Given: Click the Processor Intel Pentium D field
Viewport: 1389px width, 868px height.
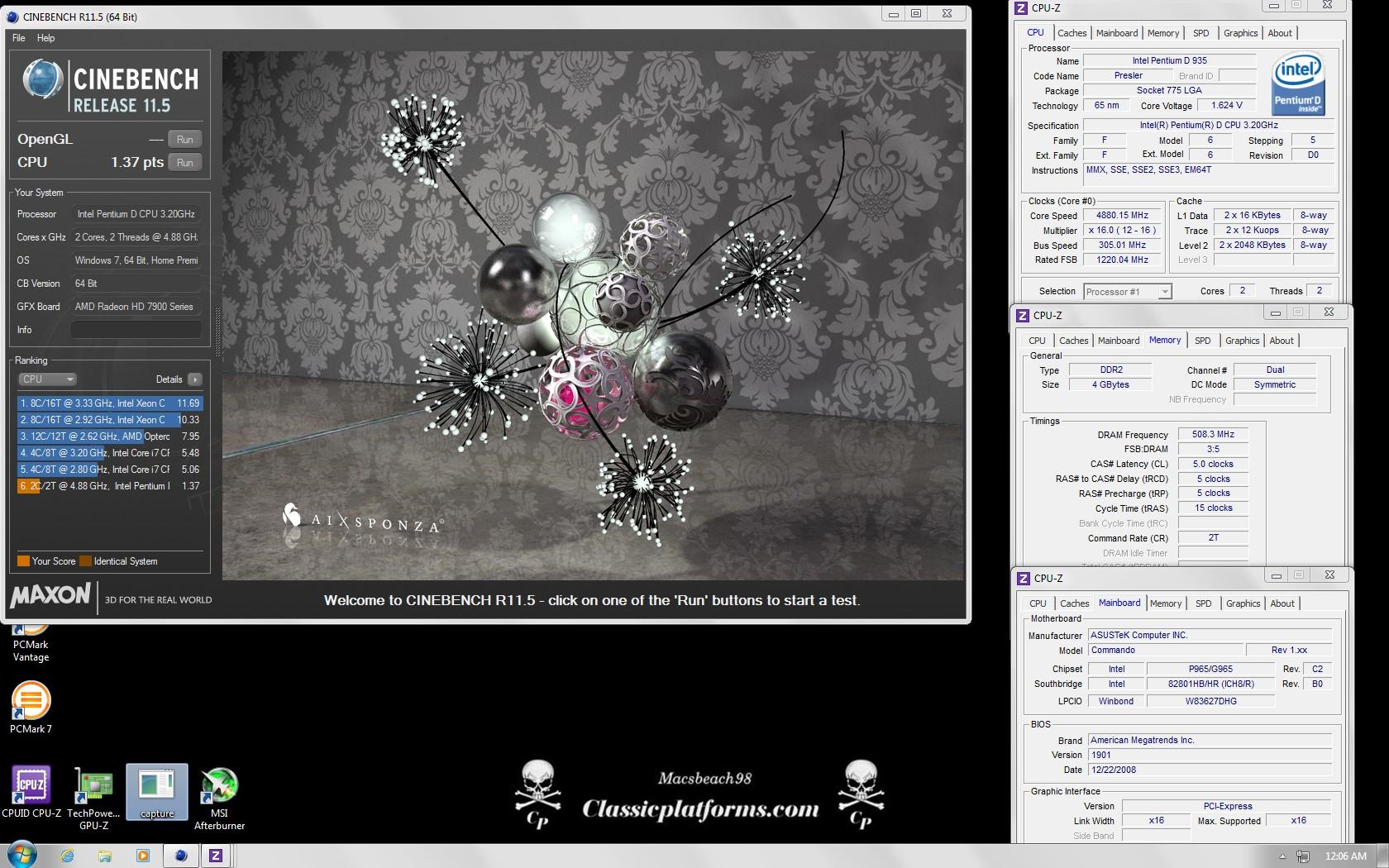Looking at the screenshot, I should (x=136, y=214).
